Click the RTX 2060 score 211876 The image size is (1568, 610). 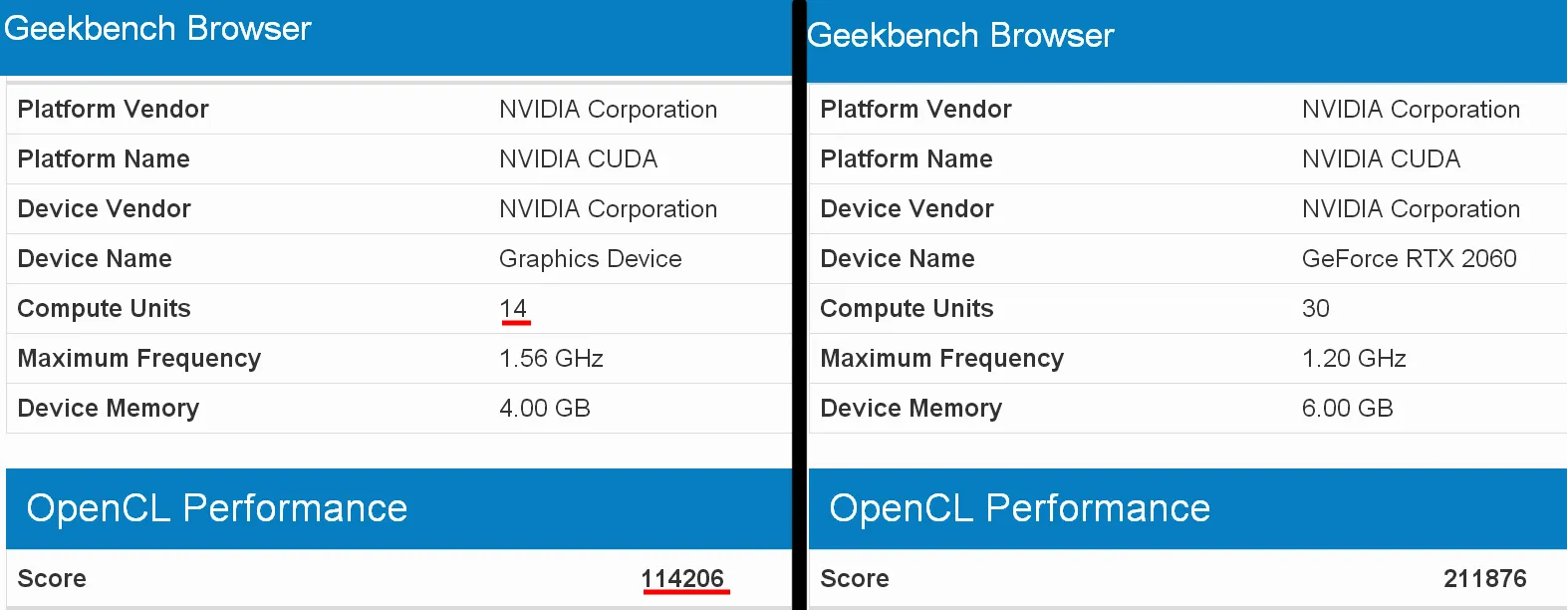click(1485, 578)
